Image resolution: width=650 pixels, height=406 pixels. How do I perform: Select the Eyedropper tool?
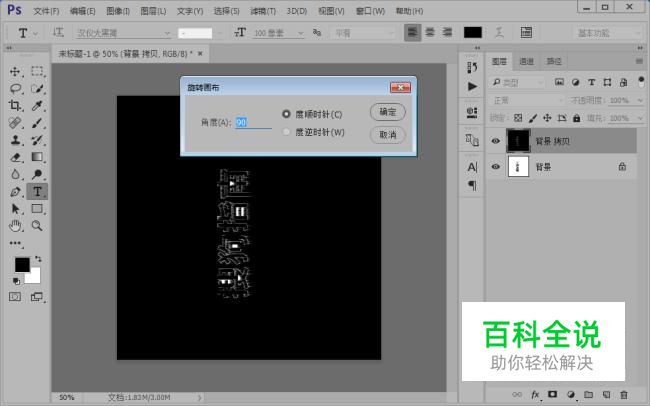(37, 106)
